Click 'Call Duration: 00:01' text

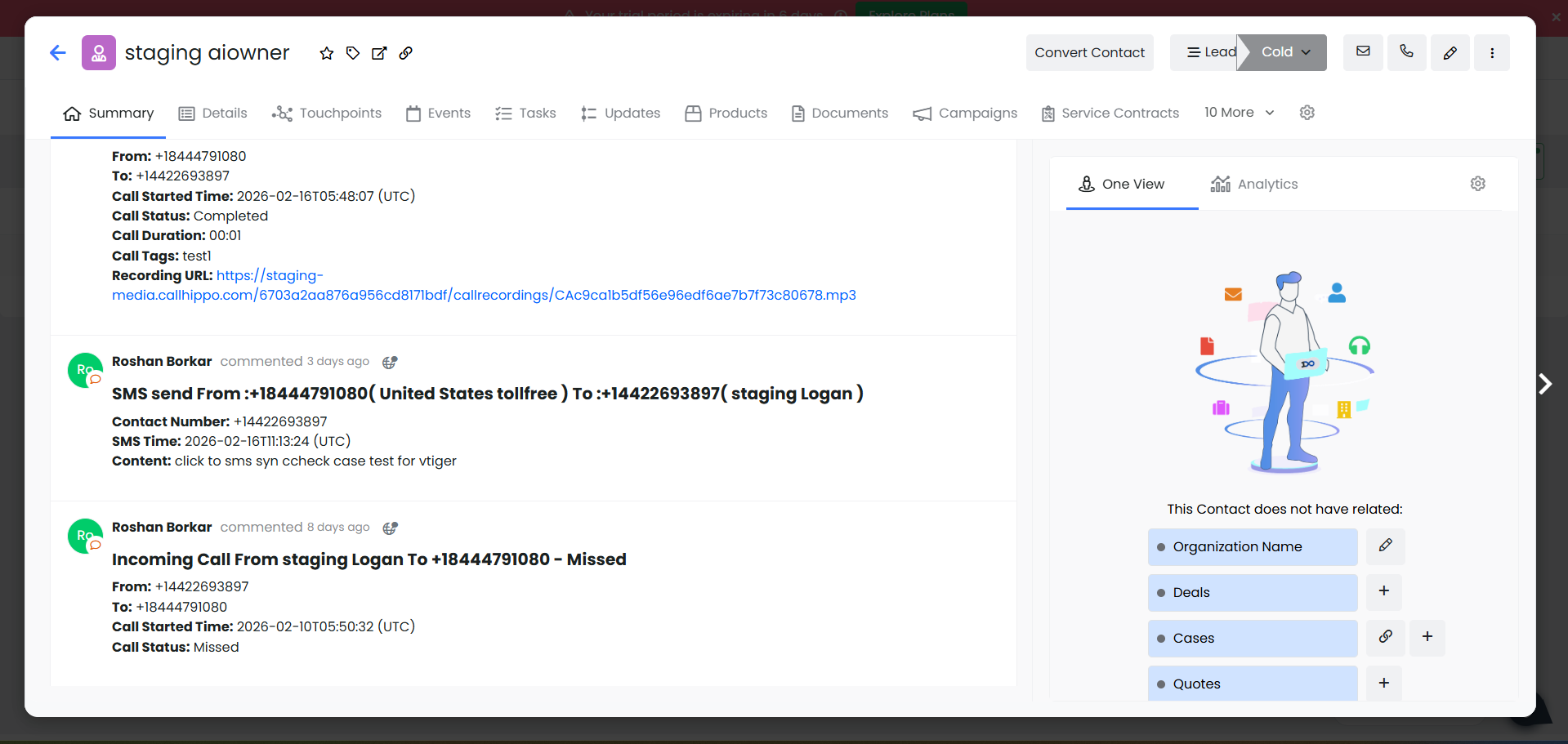(176, 236)
